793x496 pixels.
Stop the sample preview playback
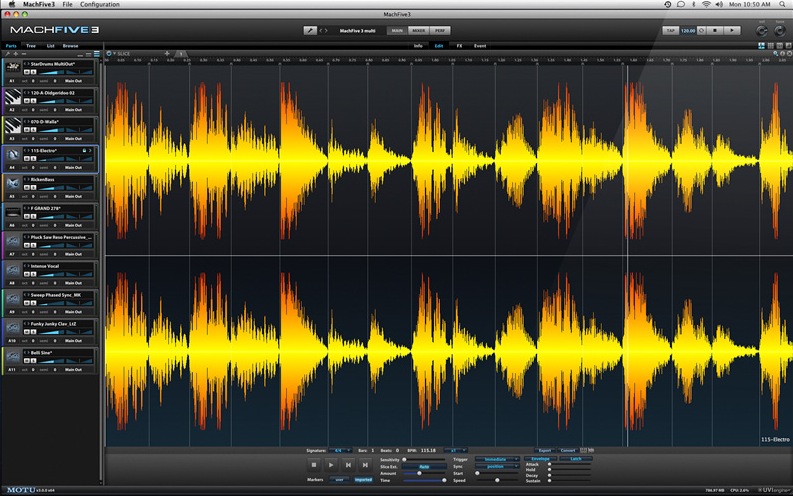tap(314, 465)
